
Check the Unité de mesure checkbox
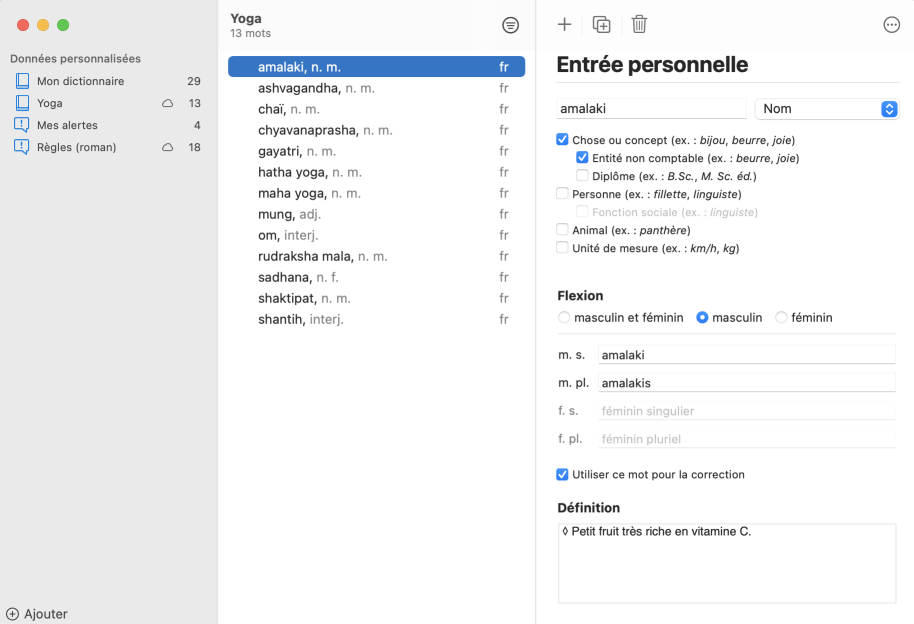562,248
